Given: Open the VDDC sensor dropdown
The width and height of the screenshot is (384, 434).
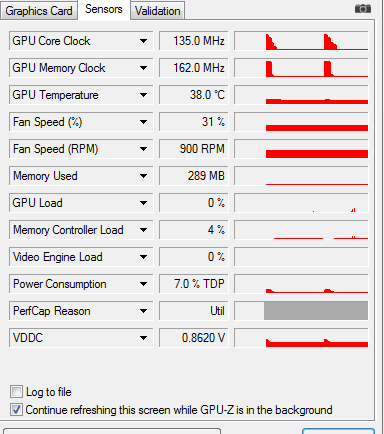Looking at the screenshot, I should [x=143, y=338].
